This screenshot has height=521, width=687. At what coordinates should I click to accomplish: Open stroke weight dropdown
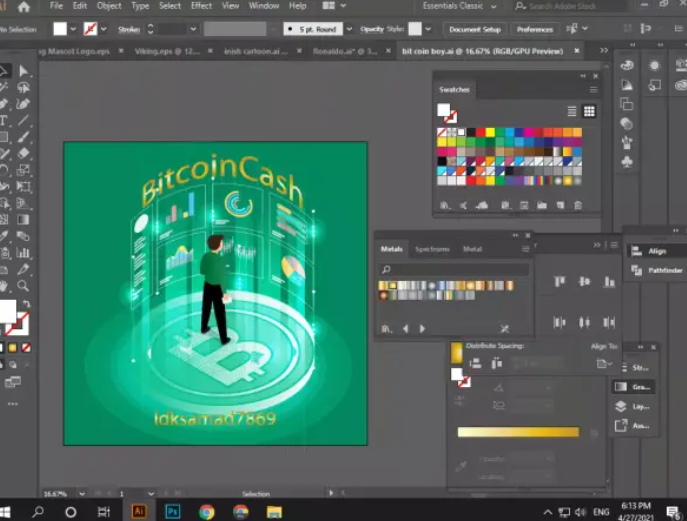click(193, 29)
